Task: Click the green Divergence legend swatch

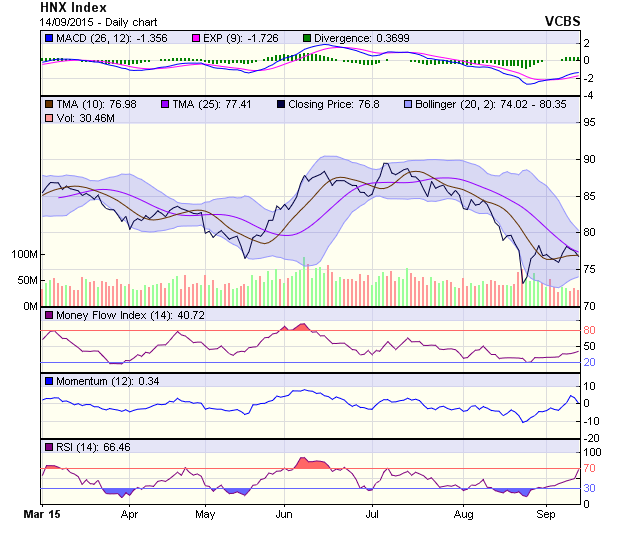Action: [x=307, y=38]
